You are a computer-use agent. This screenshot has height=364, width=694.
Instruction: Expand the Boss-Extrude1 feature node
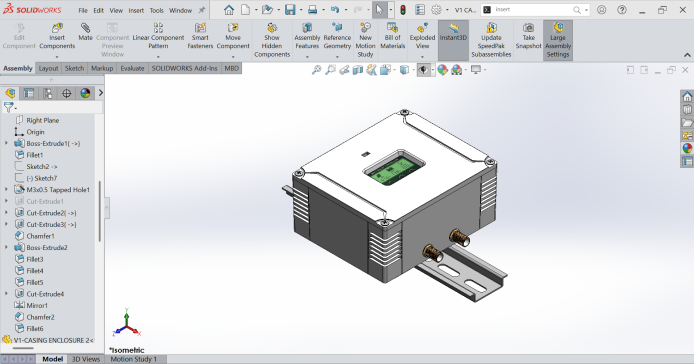(6, 143)
